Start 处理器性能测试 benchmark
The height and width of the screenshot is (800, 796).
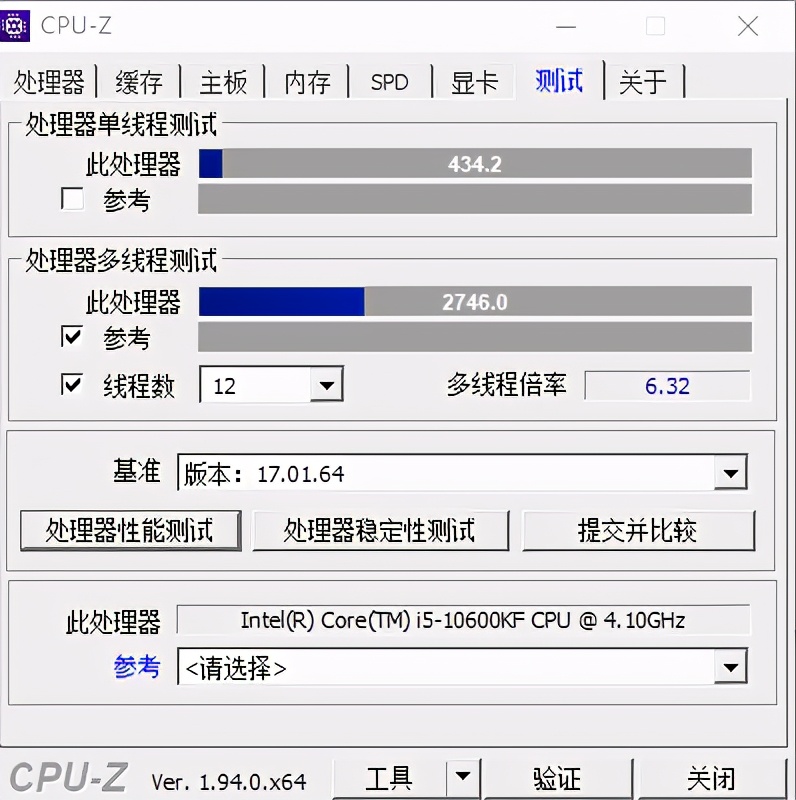131,531
